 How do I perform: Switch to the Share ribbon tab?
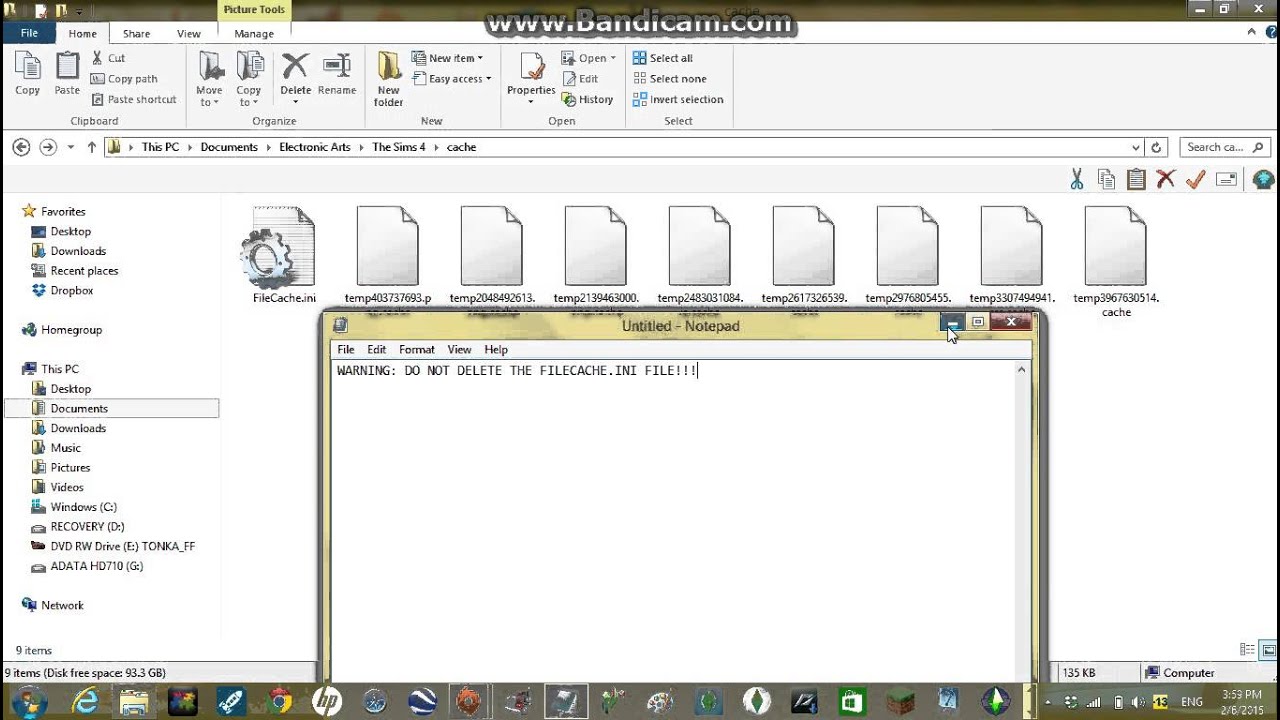click(x=137, y=33)
